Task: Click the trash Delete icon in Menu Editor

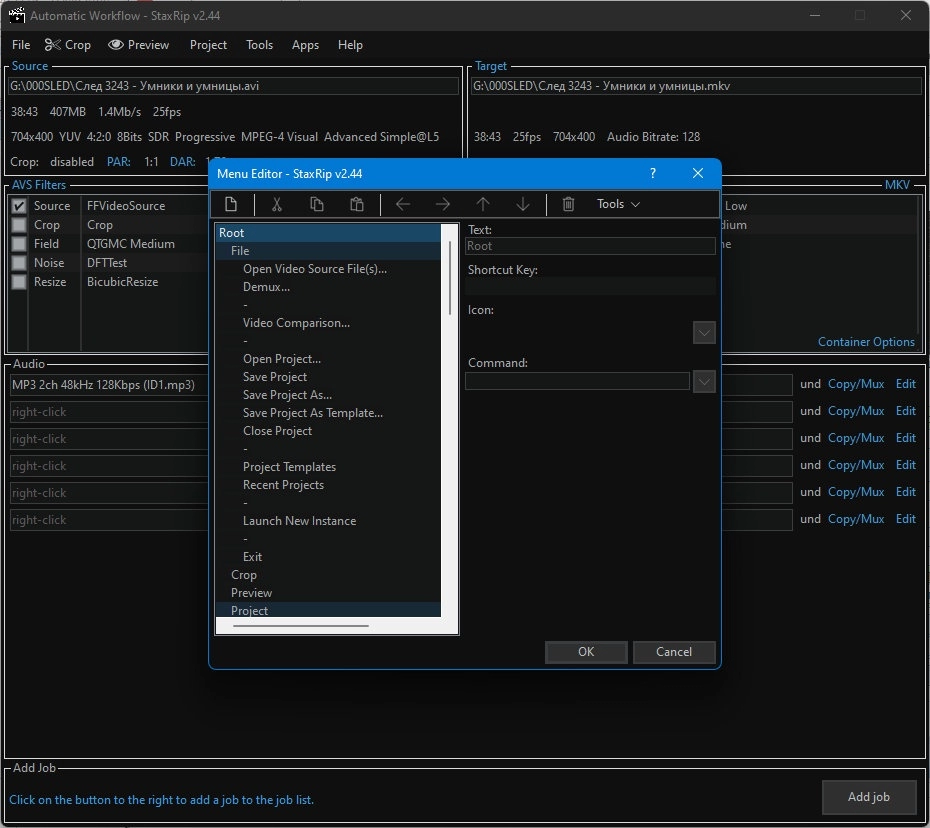Action: coord(568,204)
